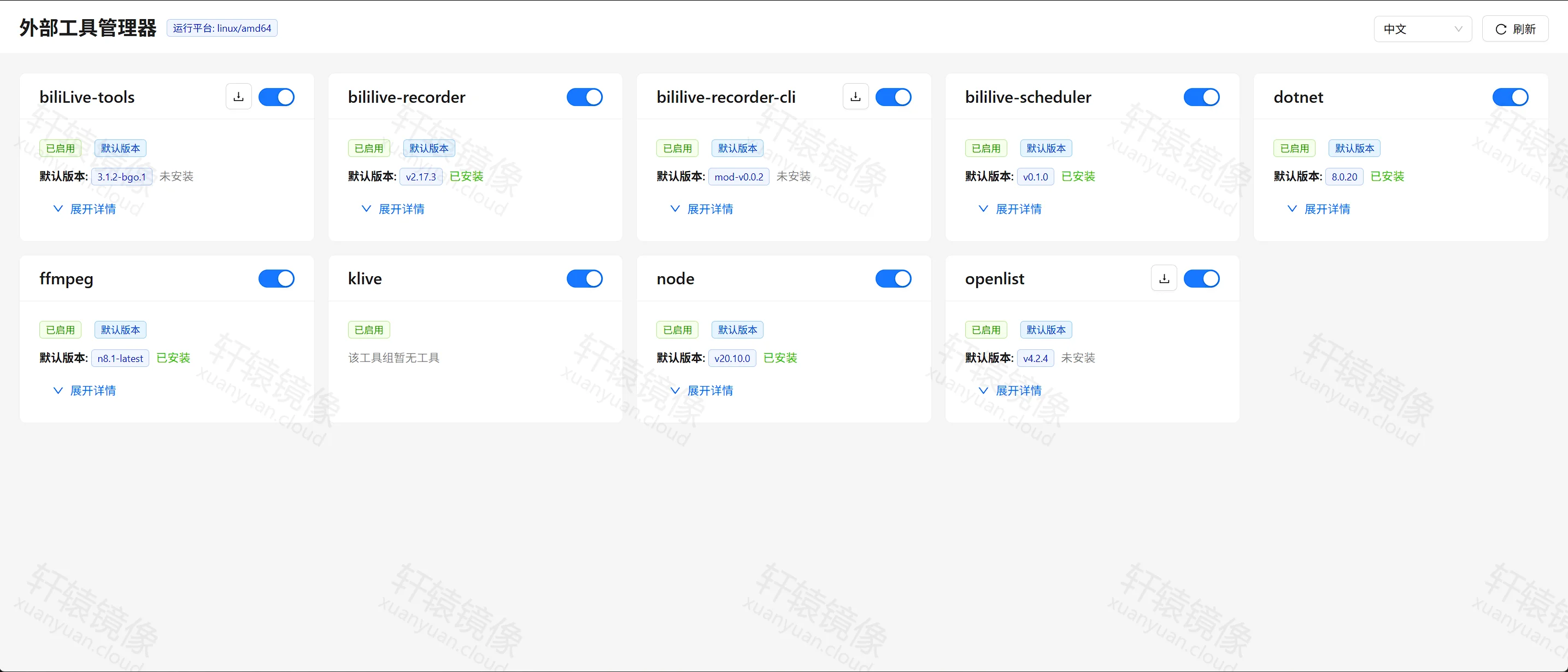The width and height of the screenshot is (1568, 672).
Task: Turn off the dotnet switch
Action: [1510, 97]
